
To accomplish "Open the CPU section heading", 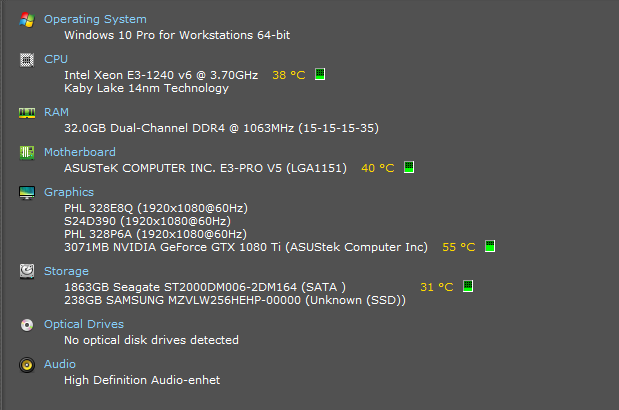I will 56,59.
